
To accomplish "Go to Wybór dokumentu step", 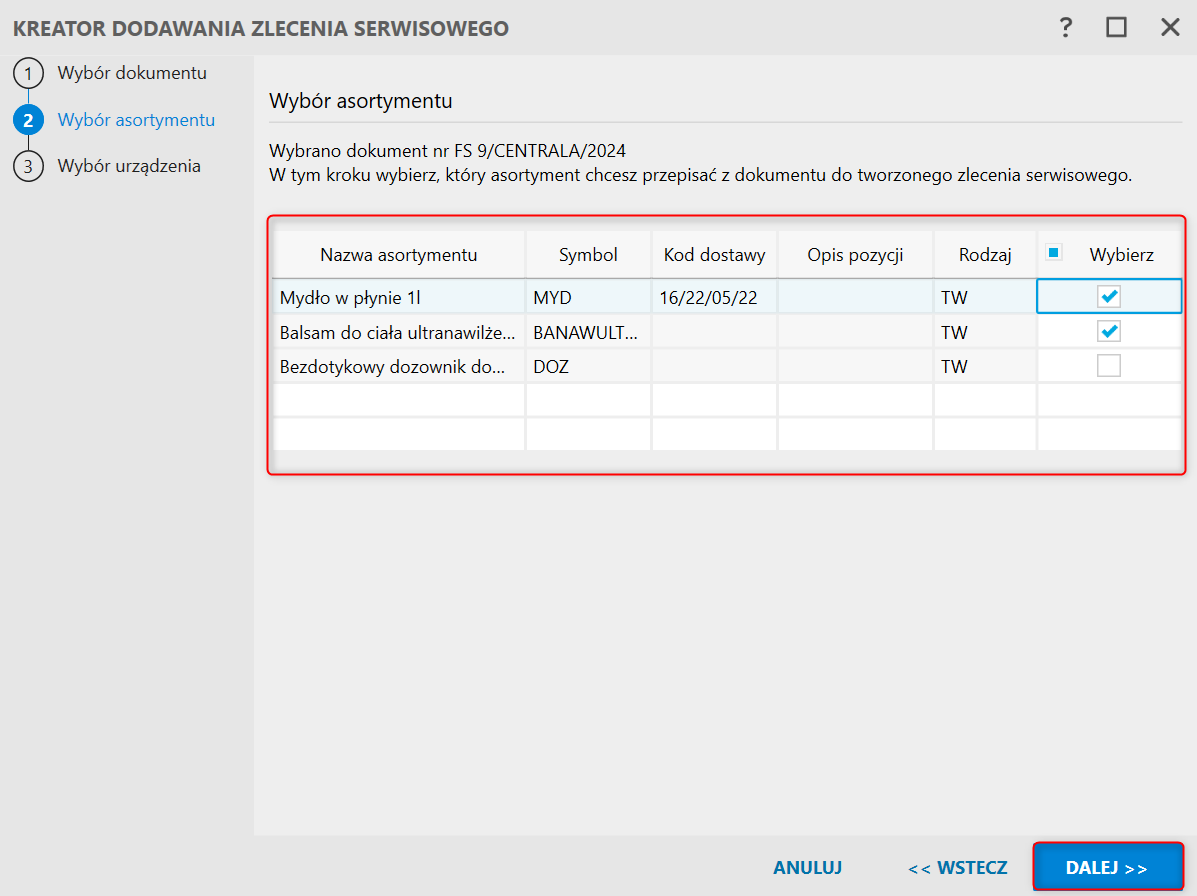I will coord(132,73).
